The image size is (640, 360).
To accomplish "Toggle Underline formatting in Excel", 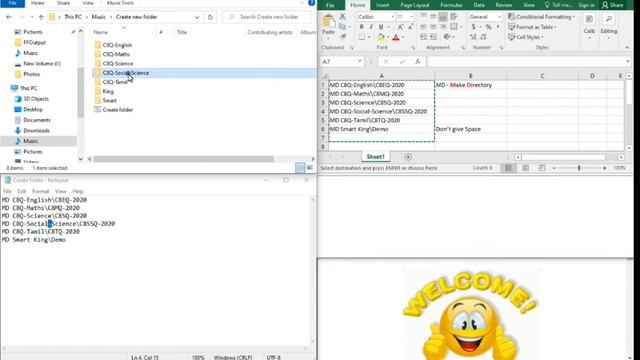I will click(381, 27).
